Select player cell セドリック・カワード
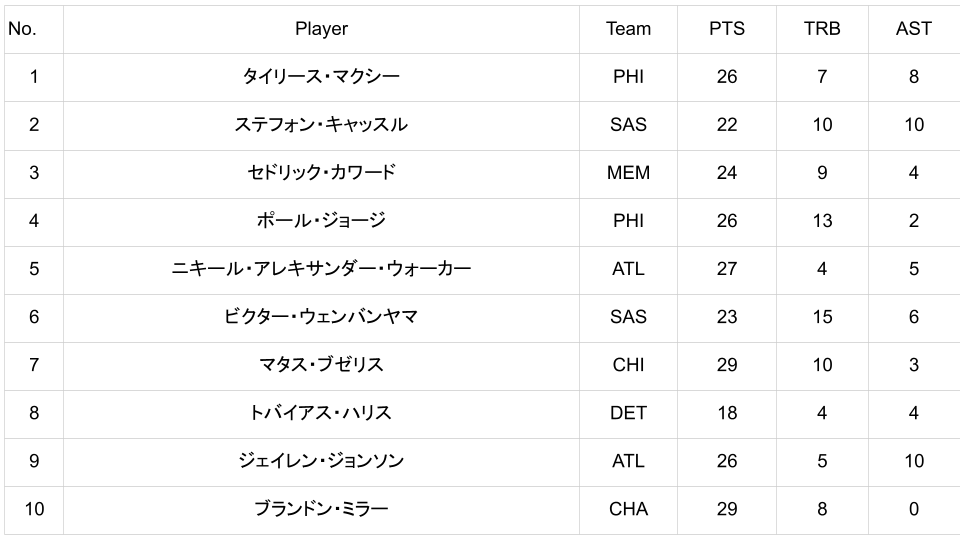The image size is (960, 540). coord(321,173)
